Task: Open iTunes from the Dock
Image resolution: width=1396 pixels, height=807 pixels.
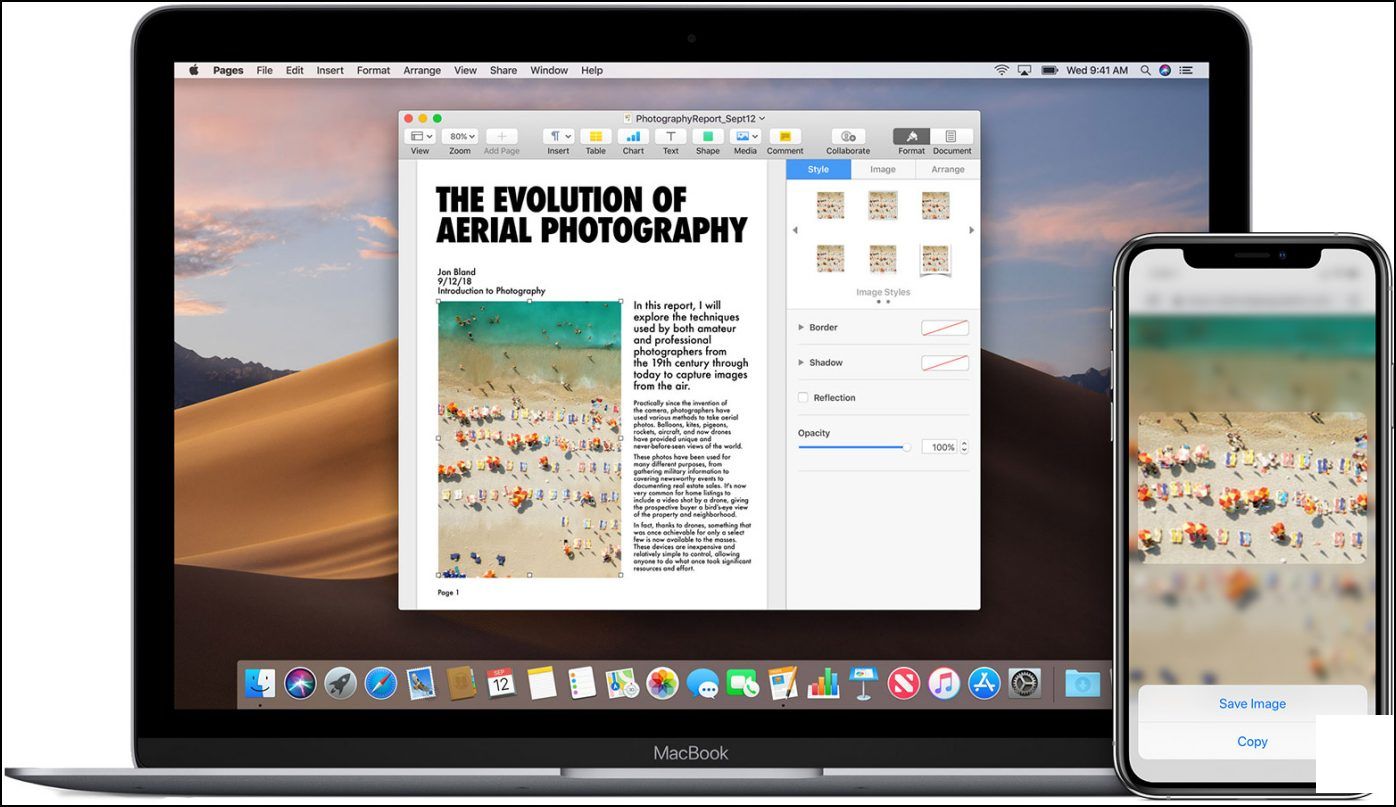Action: [944, 683]
